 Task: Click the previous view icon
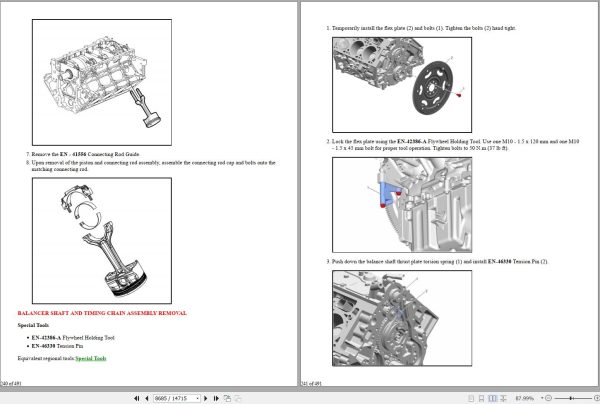click(x=227, y=398)
